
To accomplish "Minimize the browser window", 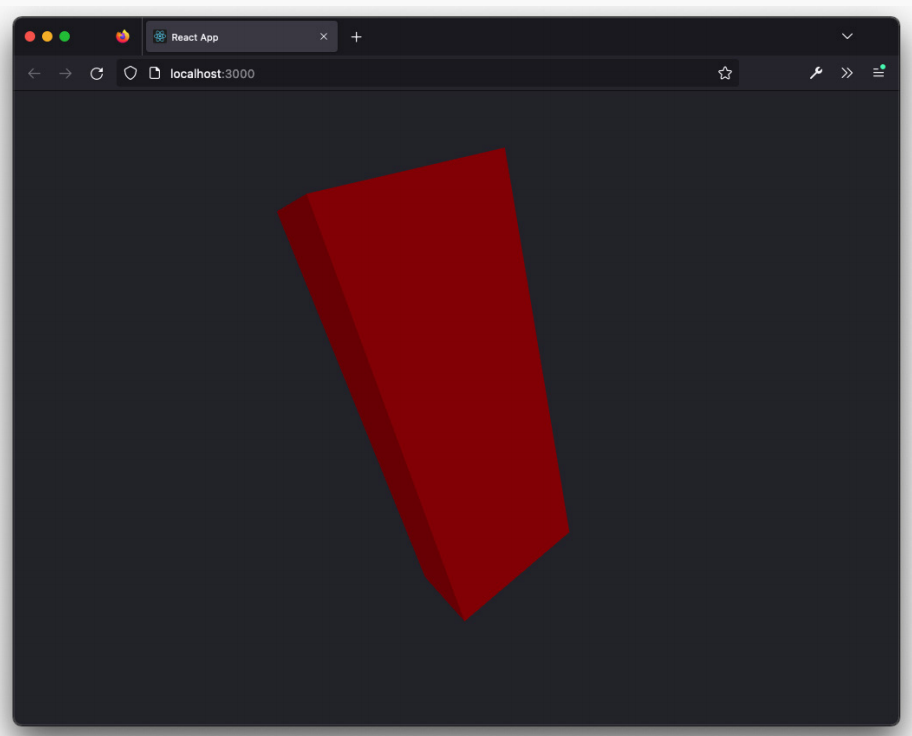I will click(x=47, y=37).
